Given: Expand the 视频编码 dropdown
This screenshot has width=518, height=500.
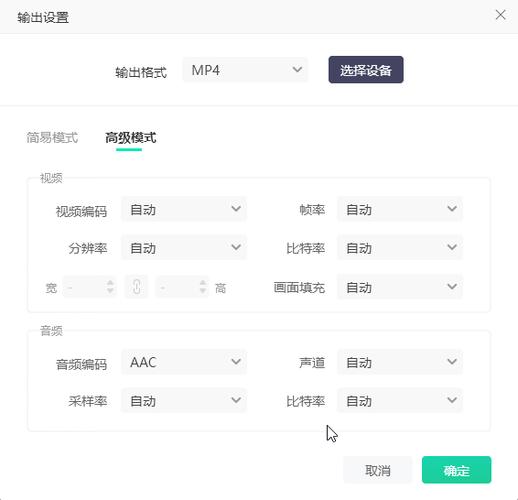Looking at the screenshot, I should click(x=184, y=209).
